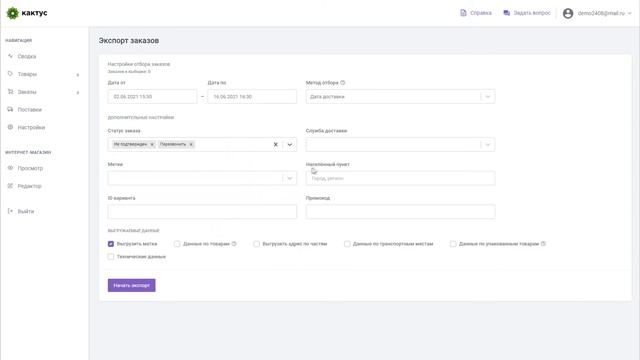
Task: Tick Выгрузить адрес по частям checkbox
Action: click(256, 244)
